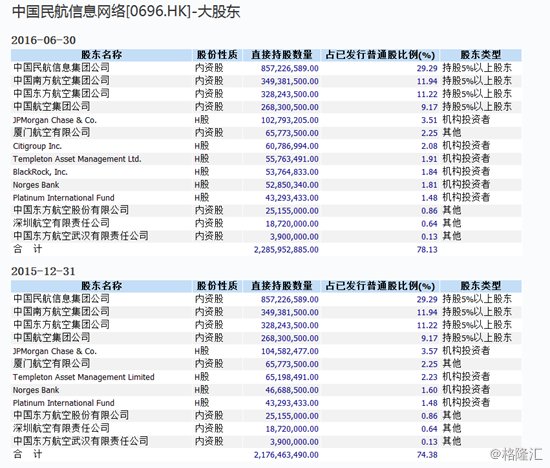Click the 2015-12-31 date heading
550x468 pixels.
pos(43,271)
